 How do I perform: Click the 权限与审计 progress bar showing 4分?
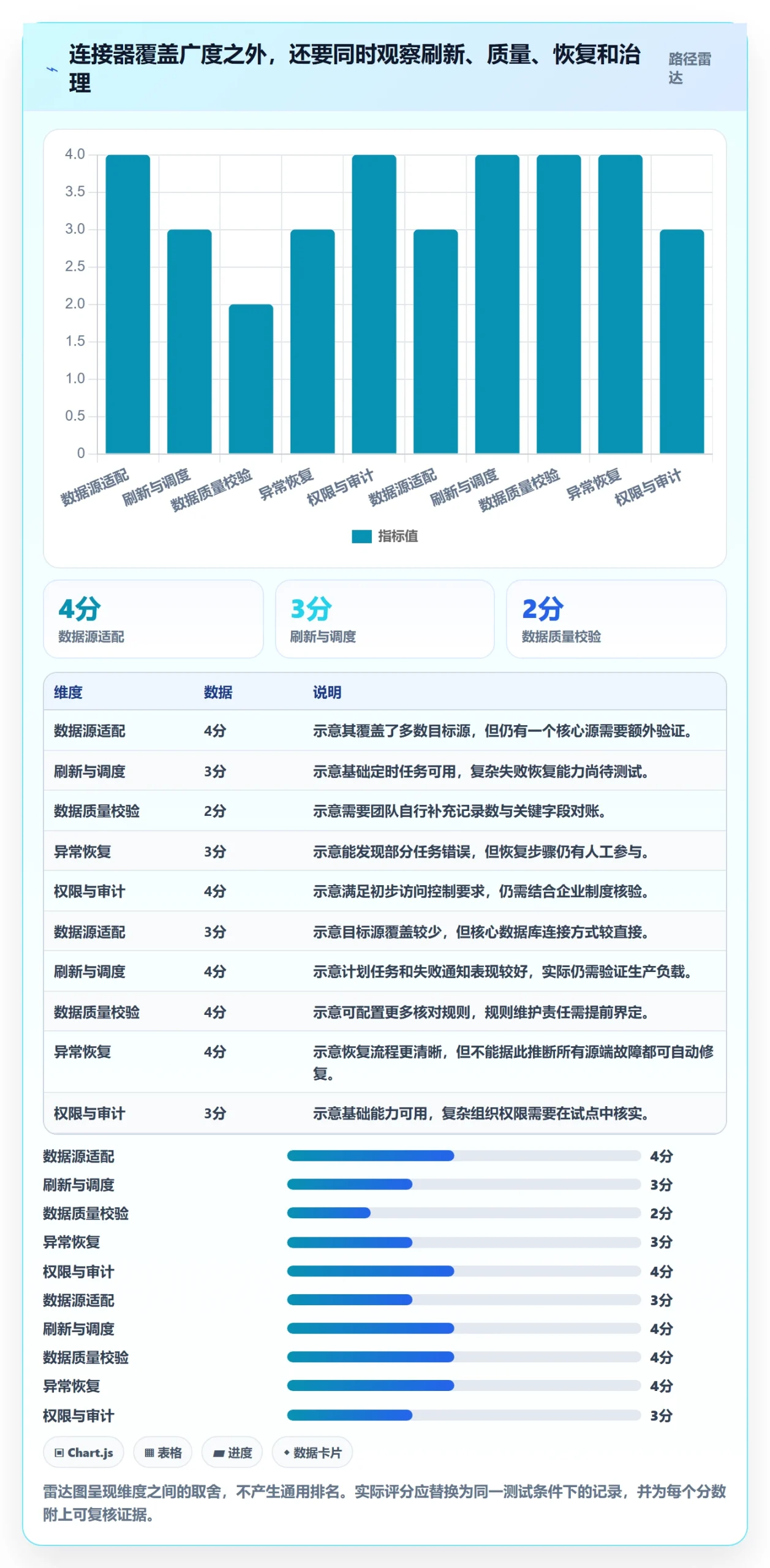464,1272
